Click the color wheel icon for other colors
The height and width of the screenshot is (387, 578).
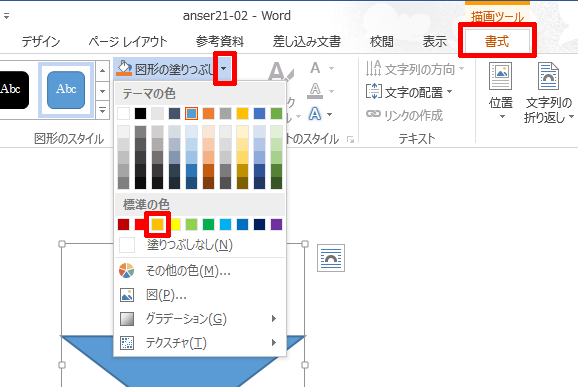[126, 271]
